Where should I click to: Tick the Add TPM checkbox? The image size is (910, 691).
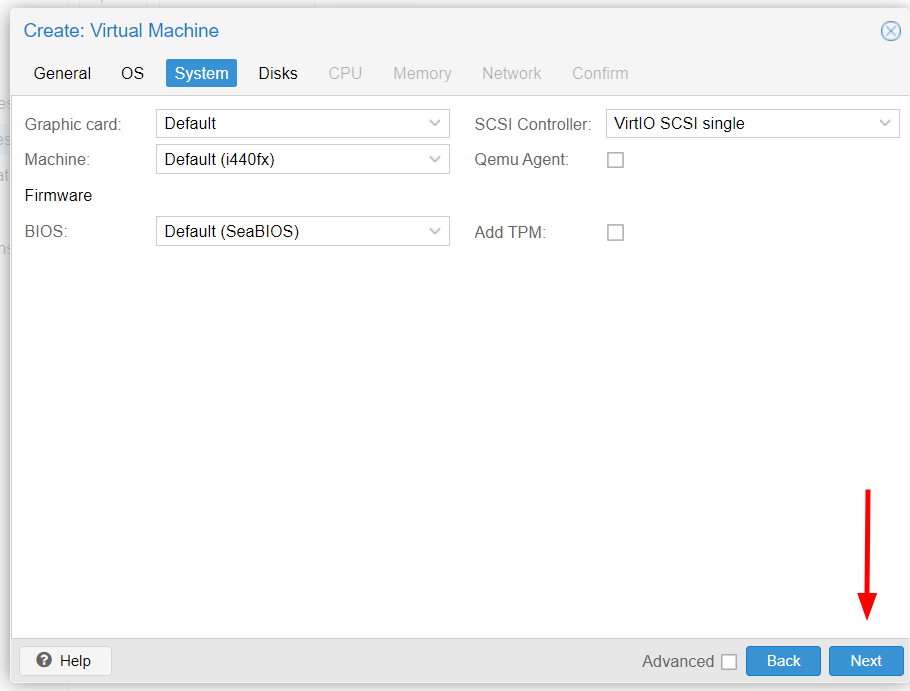click(615, 232)
